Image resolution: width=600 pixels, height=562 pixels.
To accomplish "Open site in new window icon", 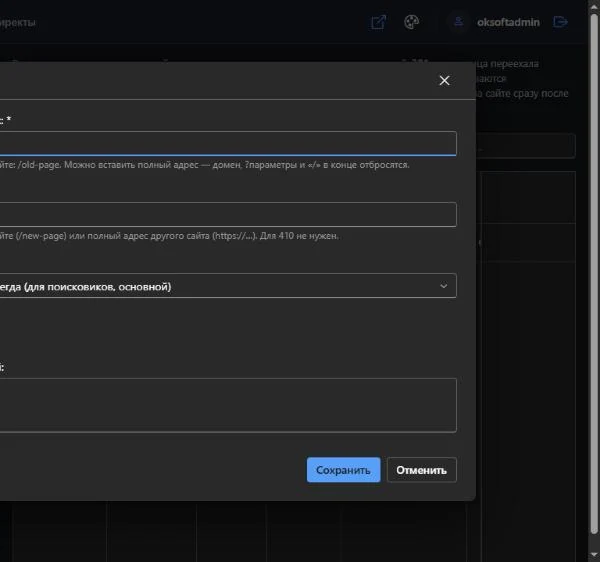I will (378, 22).
